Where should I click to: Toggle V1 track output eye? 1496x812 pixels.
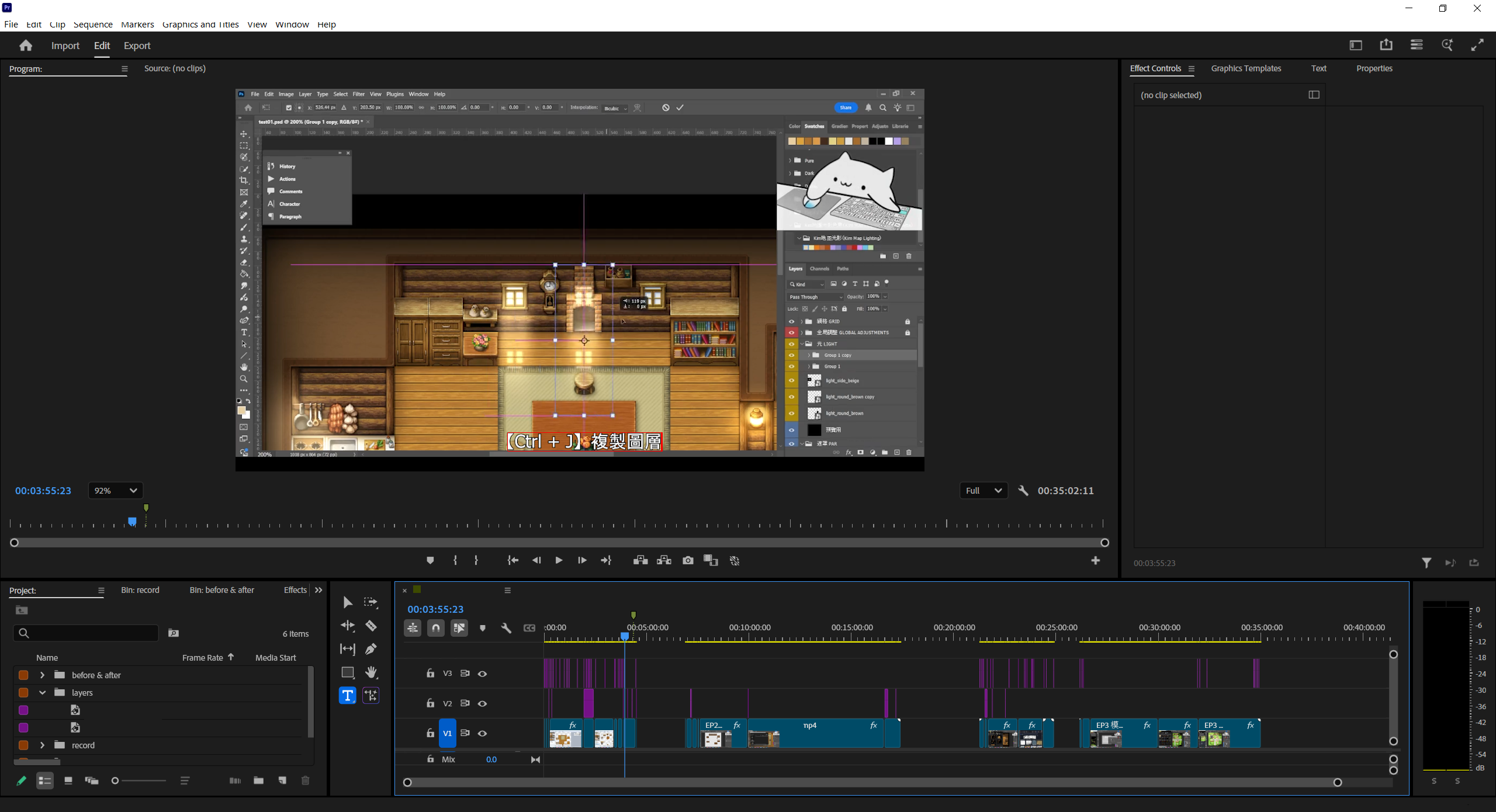(x=482, y=733)
